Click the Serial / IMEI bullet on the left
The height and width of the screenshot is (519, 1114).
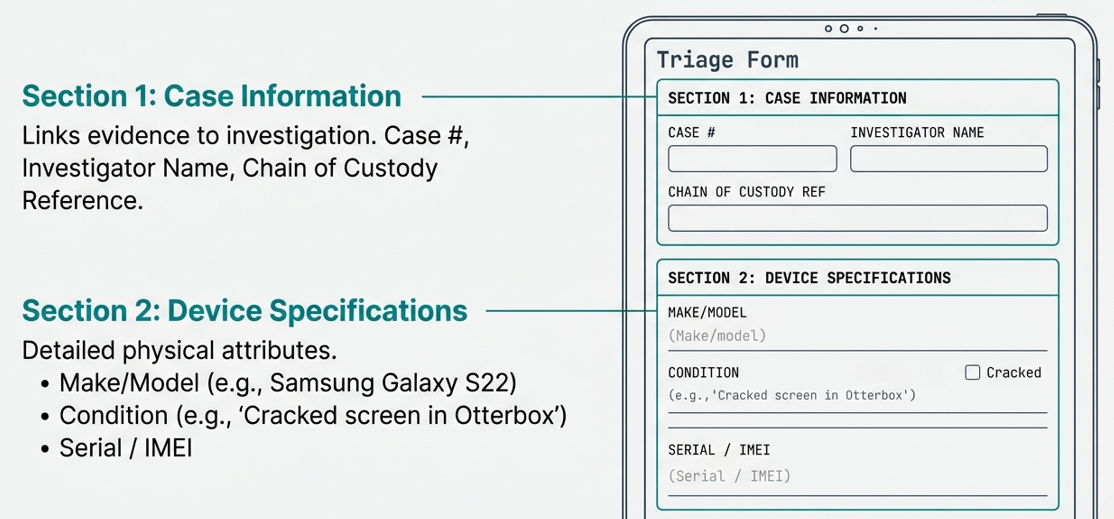(x=125, y=448)
